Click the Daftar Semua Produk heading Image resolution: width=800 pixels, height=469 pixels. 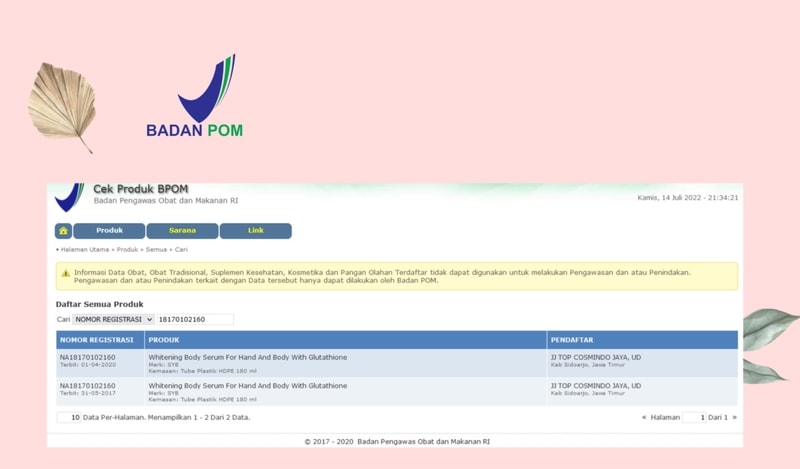(99, 304)
